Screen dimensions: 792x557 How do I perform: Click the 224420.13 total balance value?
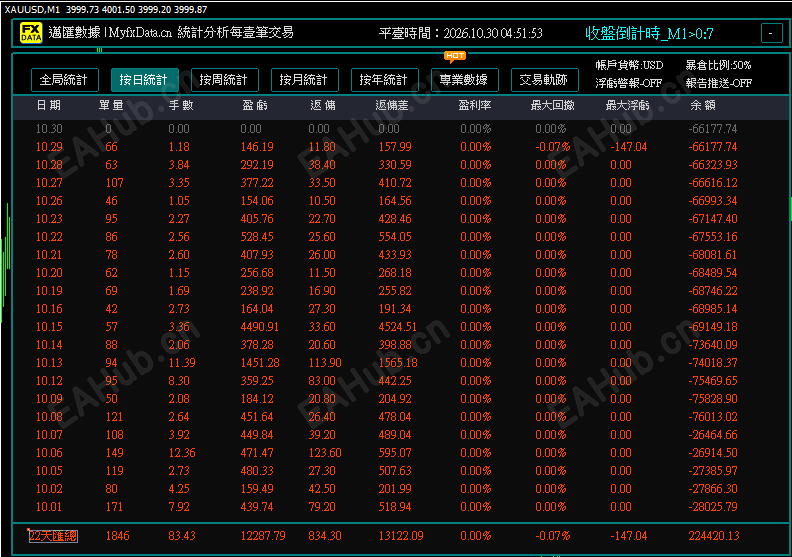click(714, 536)
